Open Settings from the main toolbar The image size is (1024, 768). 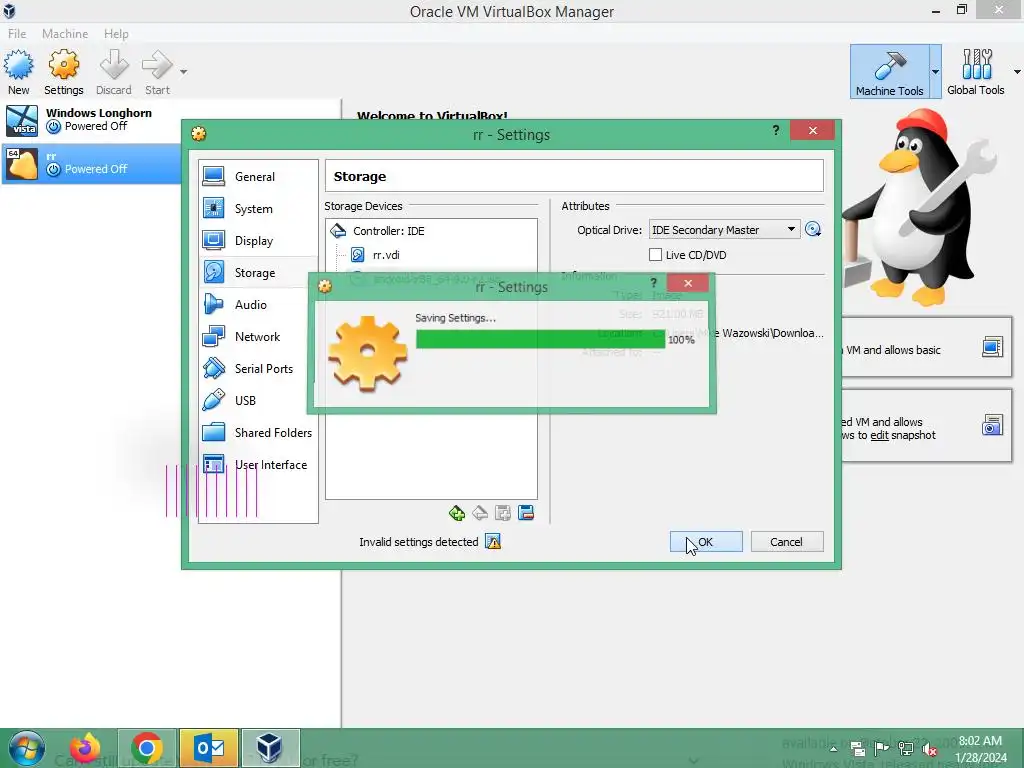(63, 72)
